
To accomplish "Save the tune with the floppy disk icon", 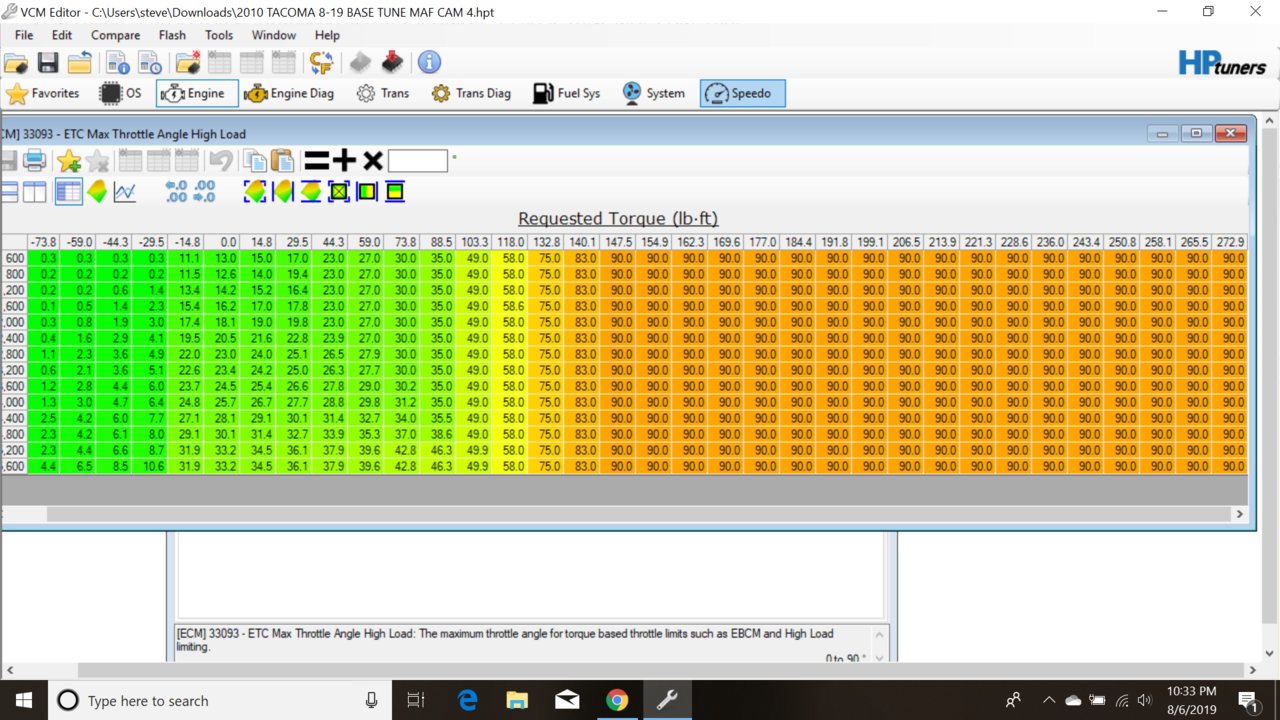I will [x=48, y=63].
